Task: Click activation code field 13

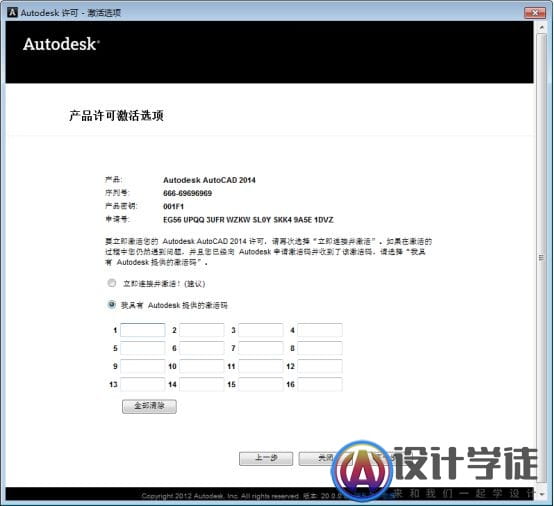Action: point(143,384)
